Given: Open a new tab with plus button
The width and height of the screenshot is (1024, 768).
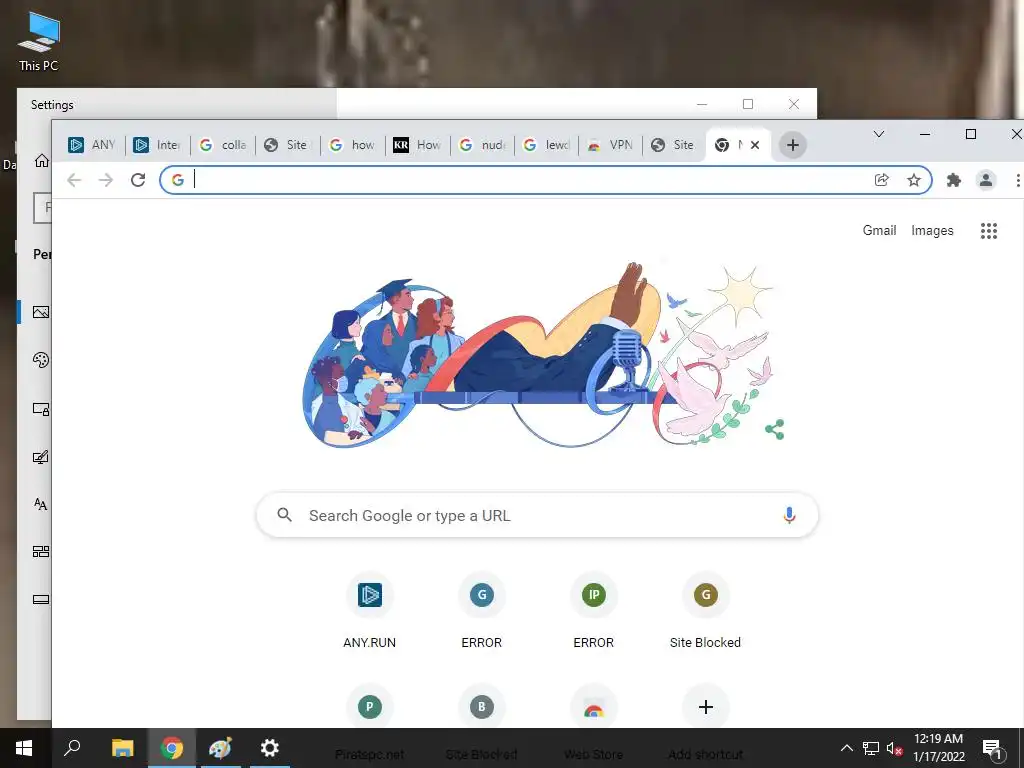Looking at the screenshot, I should pos(793,145).
